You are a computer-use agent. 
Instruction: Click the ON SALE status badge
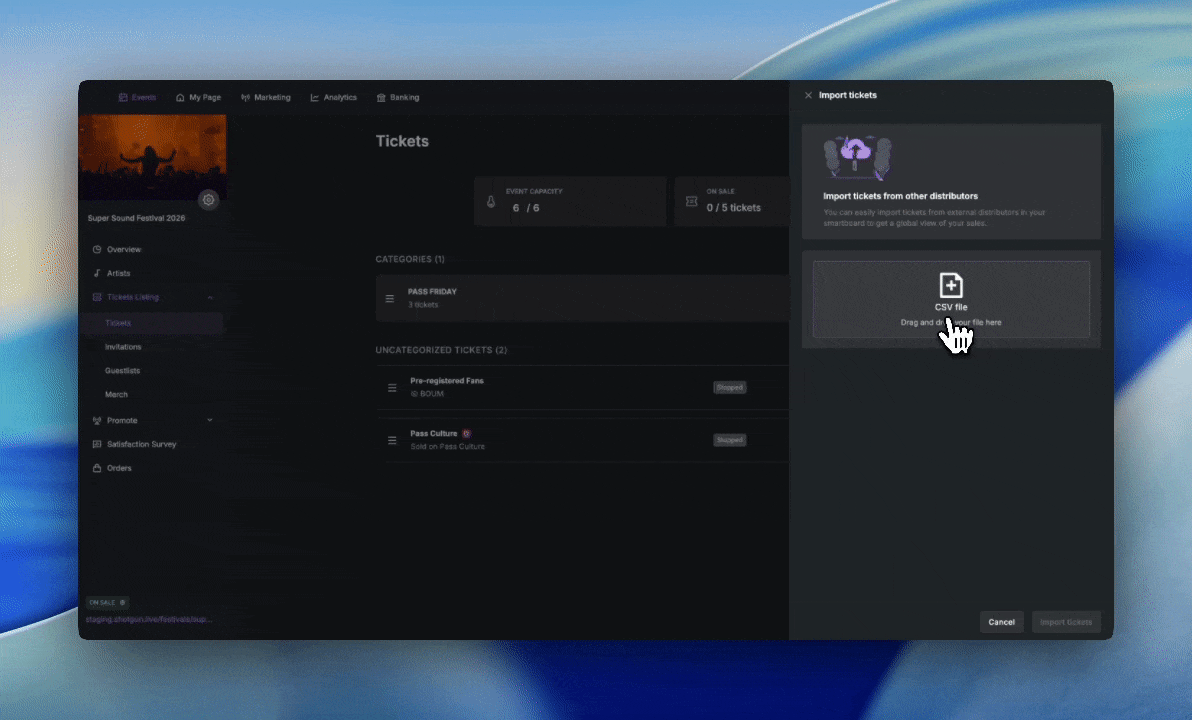[106, 603]
